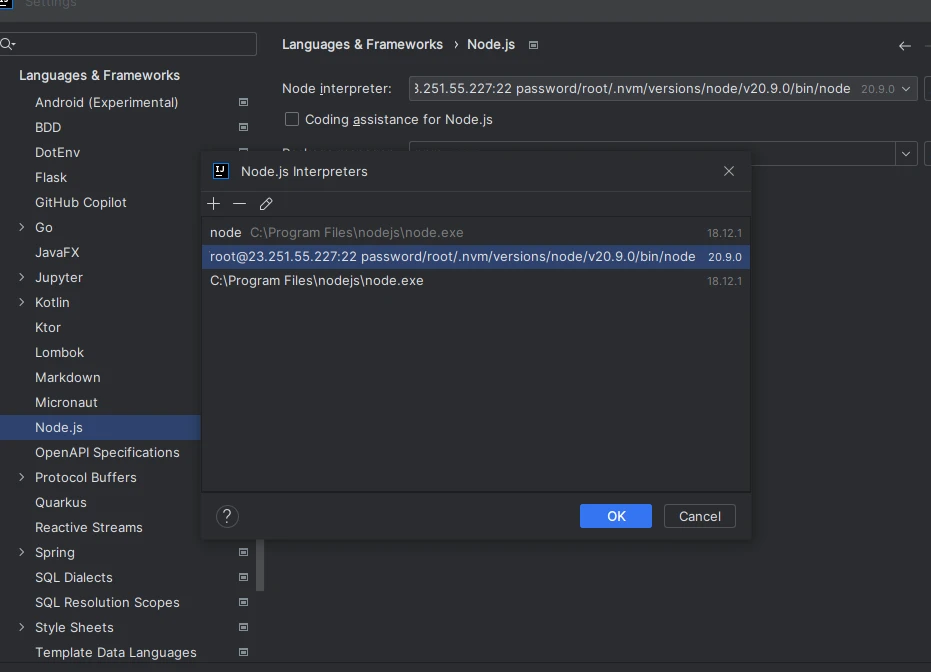This screenshot has height=672, width=931.
Task: Go back with the left arrow icon
Action: [x=905, y=46]
